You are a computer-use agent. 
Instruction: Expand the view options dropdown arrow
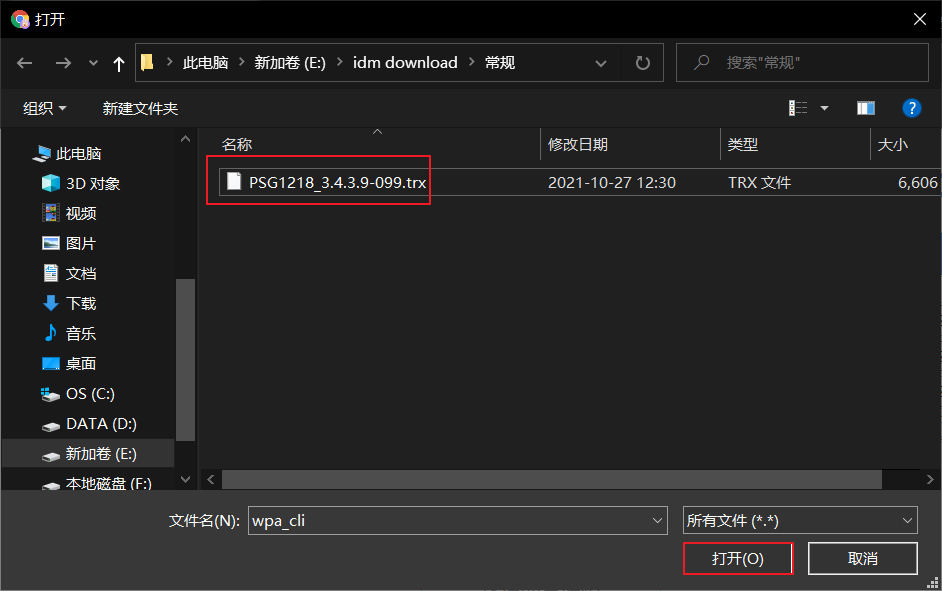825,108
